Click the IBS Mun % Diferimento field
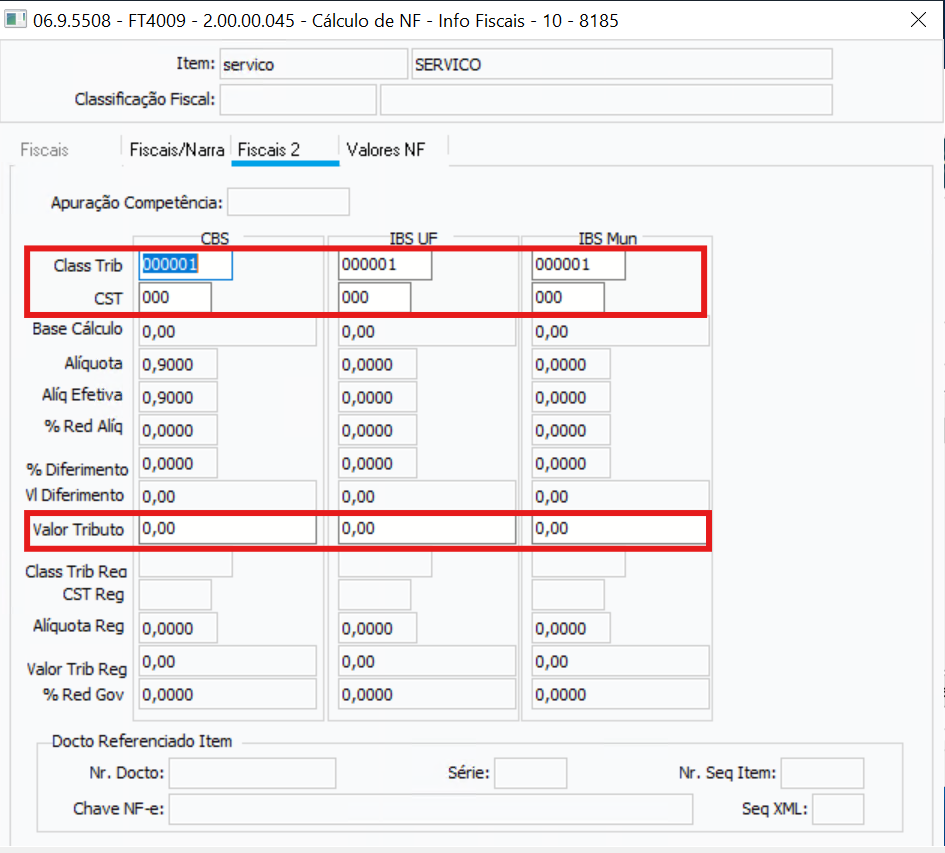945x853 pixels. [571, 463]
